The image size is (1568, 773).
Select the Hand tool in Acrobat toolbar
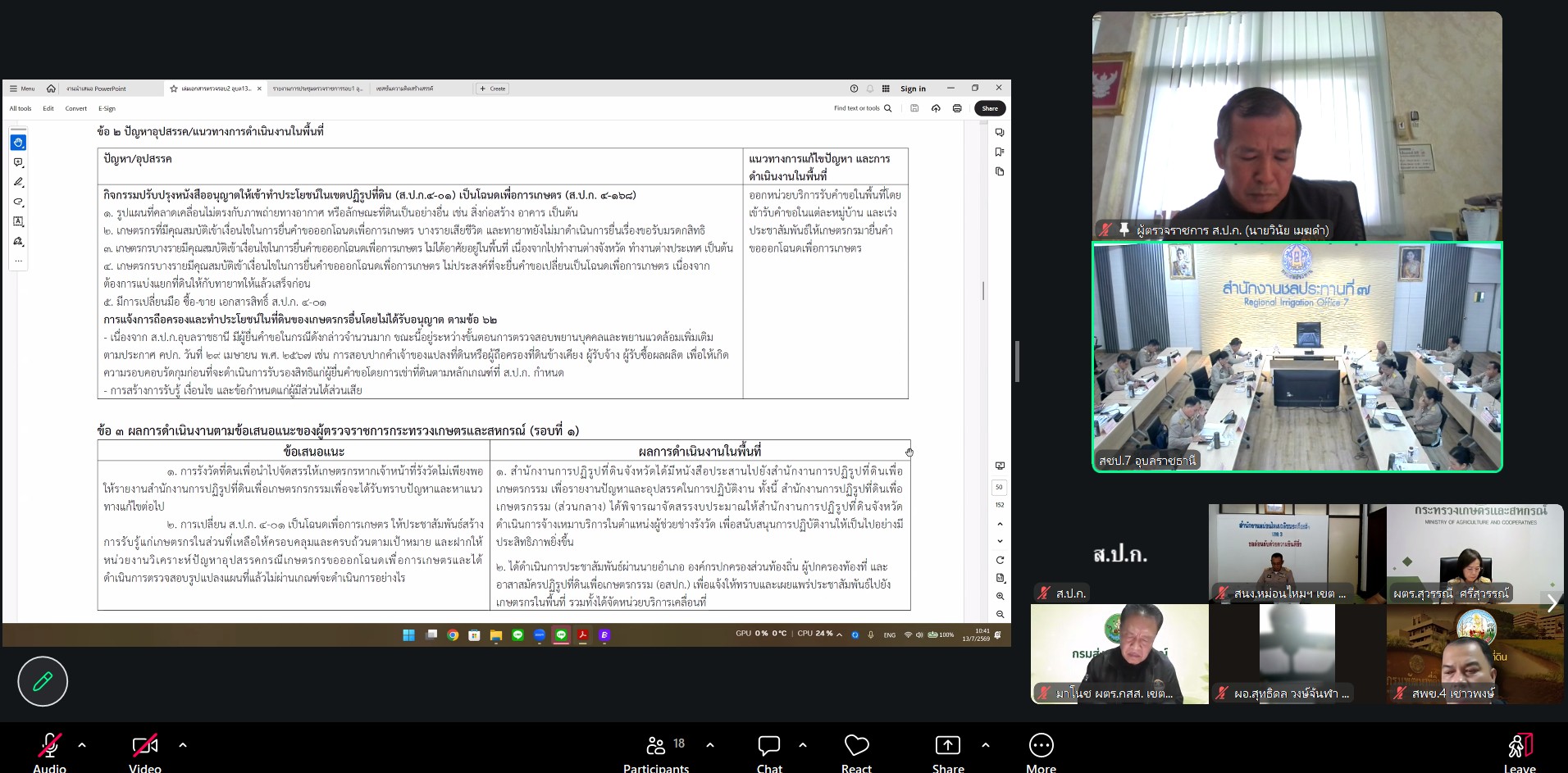[x=18, y=143]
